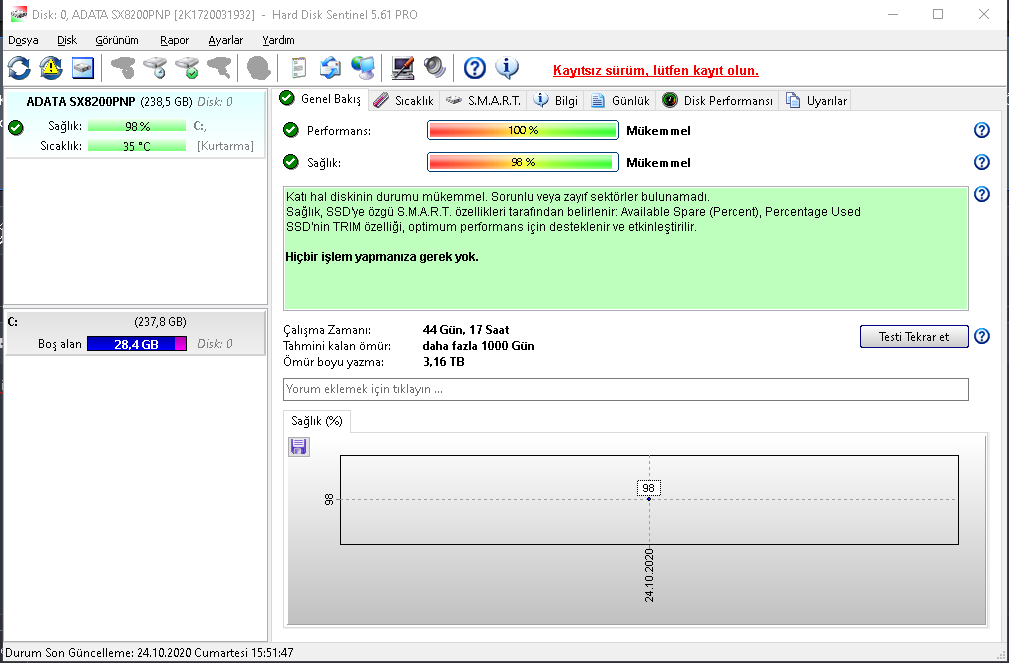This screenshot has width=1009, height=663.
Task: Click the Mükemmel label beside Performans bar
Action: 658,131
